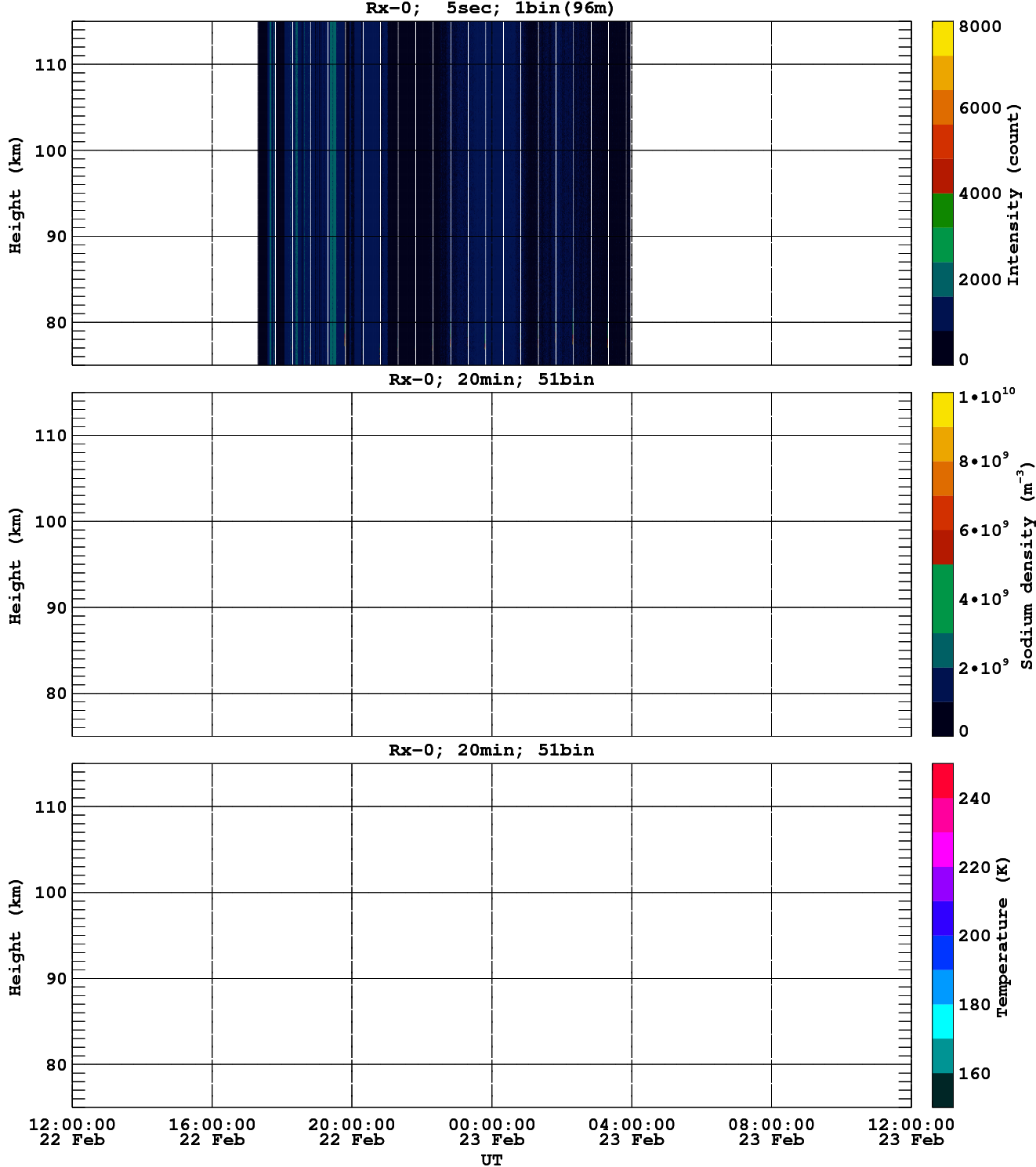Click the '90' height tick on the middle plot
This screenshot has height=1167, width=1036.
(56, 608)
